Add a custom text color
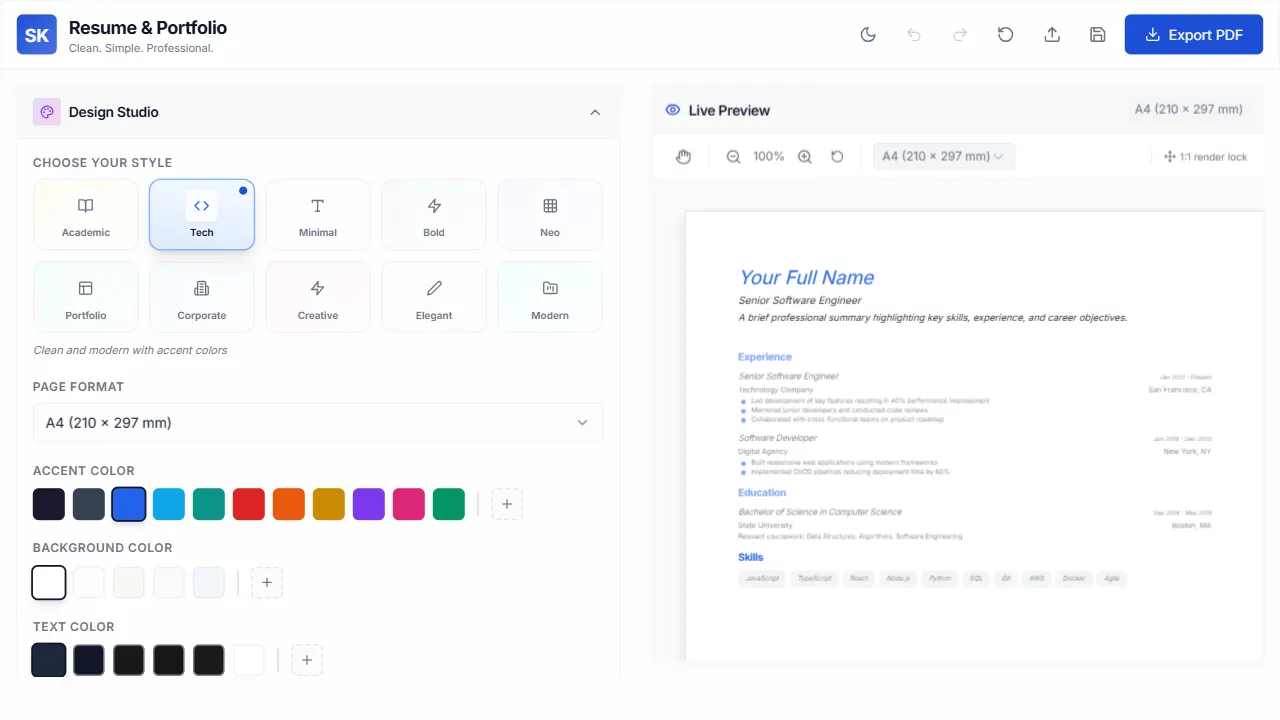 [307, 660]
